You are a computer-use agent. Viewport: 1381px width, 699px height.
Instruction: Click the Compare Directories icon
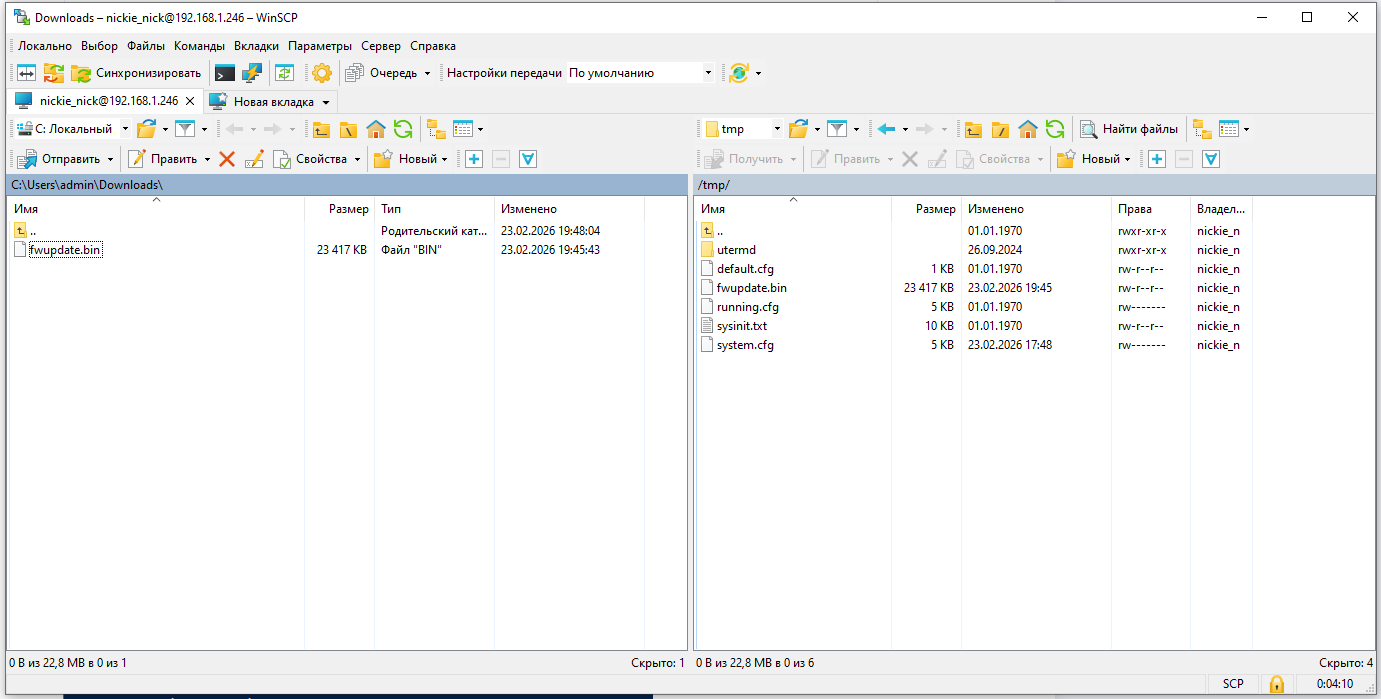point(26,73)
